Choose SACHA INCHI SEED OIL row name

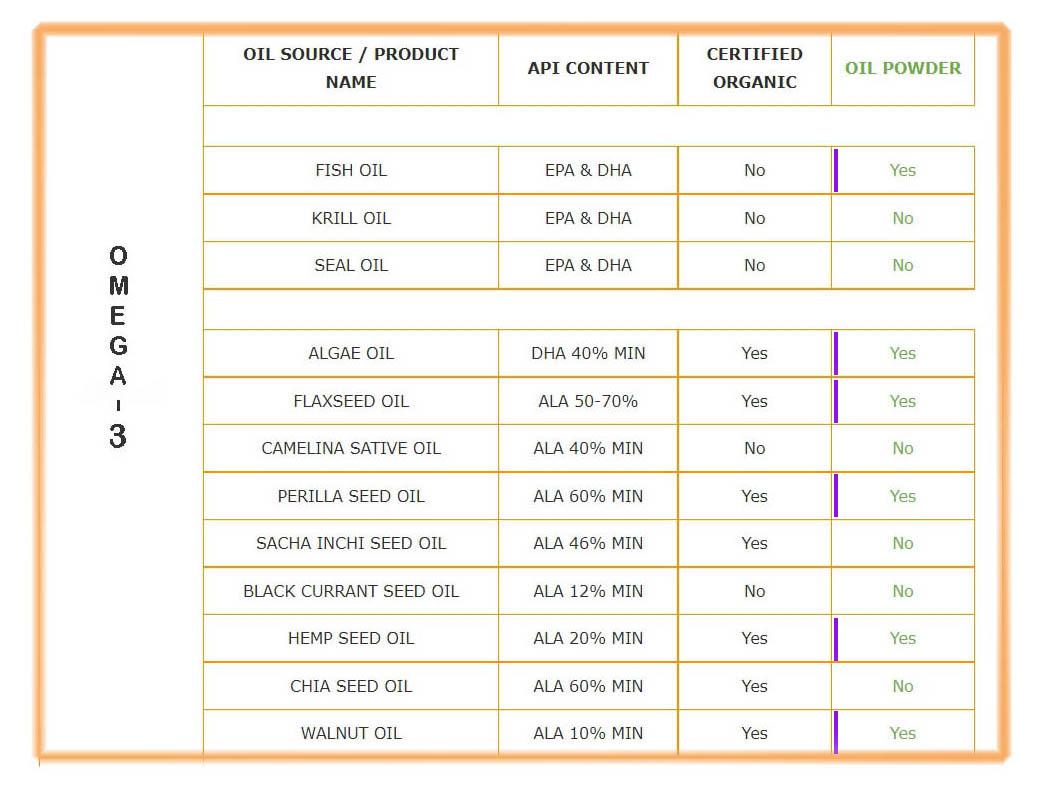pyautogui.click(x=351, y=543)
